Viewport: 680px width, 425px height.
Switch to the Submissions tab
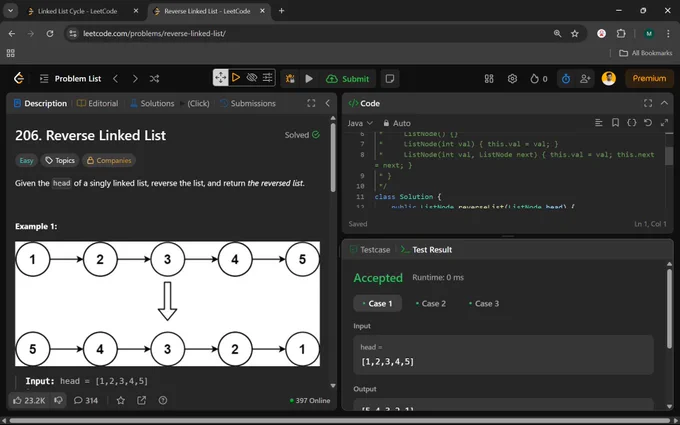click(x=248, y=103)
